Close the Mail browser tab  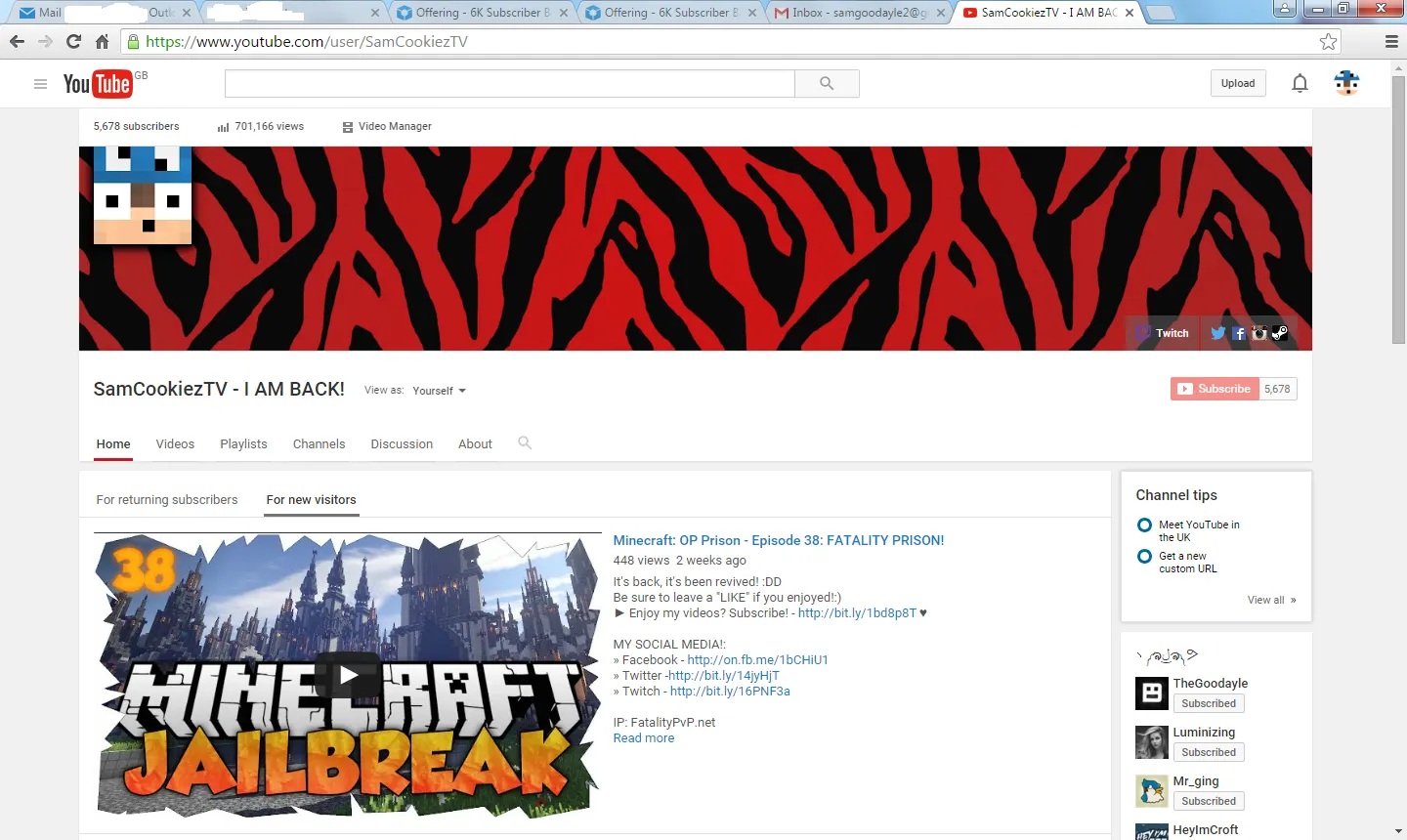click(187, 13)
